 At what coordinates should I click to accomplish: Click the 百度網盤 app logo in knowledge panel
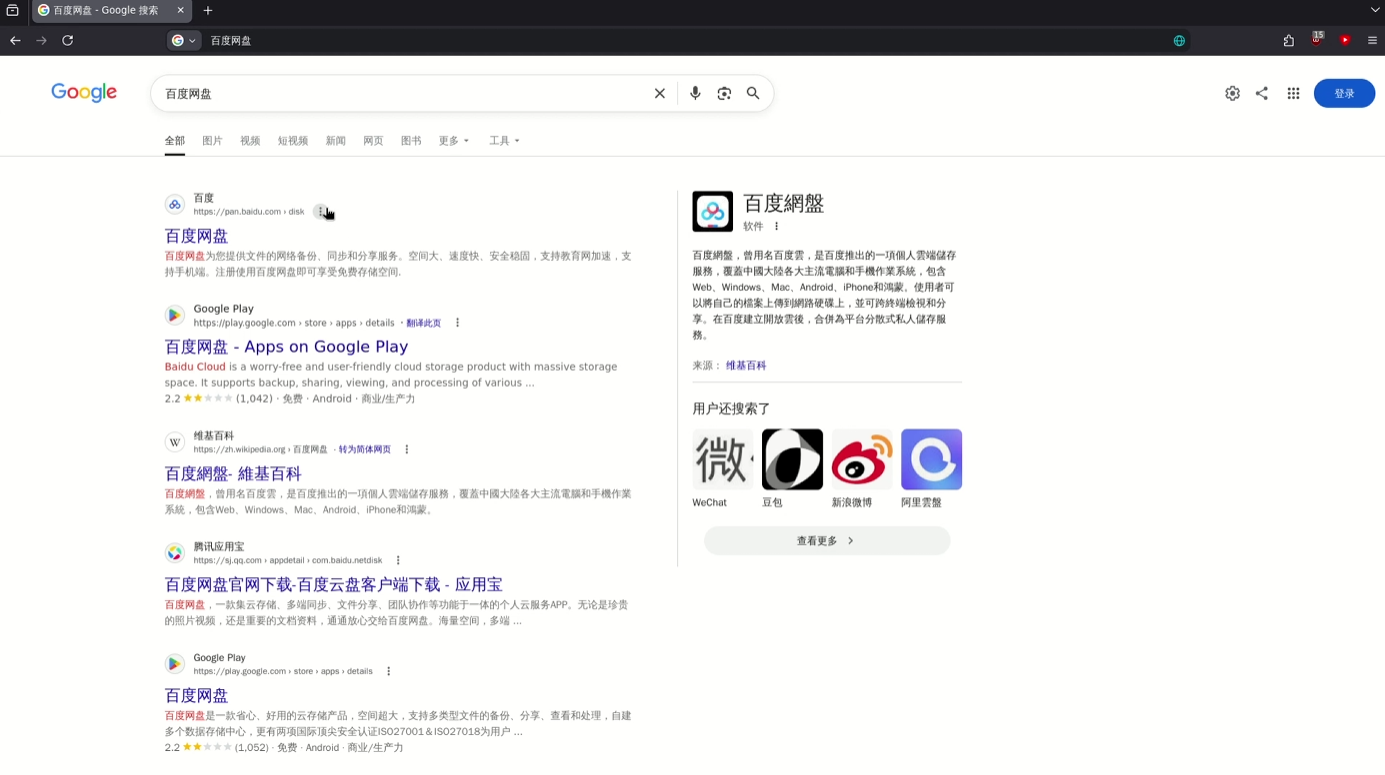point(712,211)
